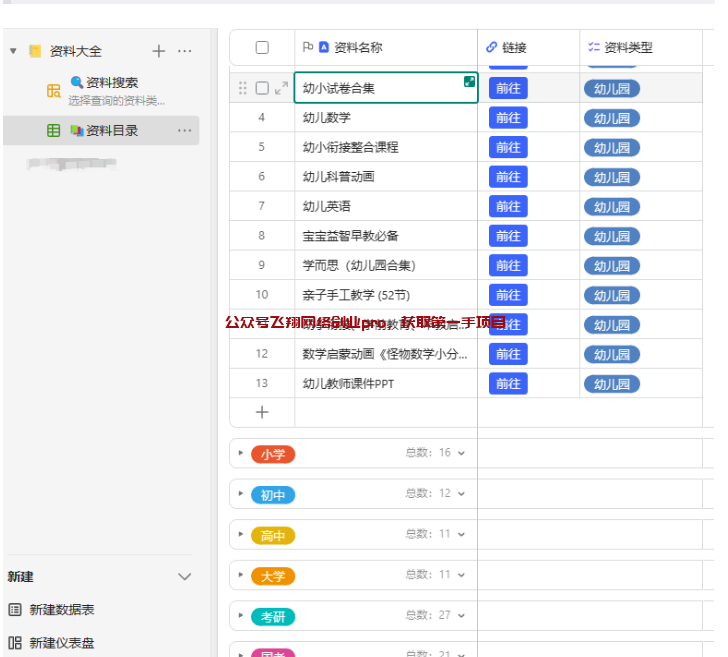728x657 pixels.
Task: Collapse the 新建 section chevron
Action: point(184,577)
